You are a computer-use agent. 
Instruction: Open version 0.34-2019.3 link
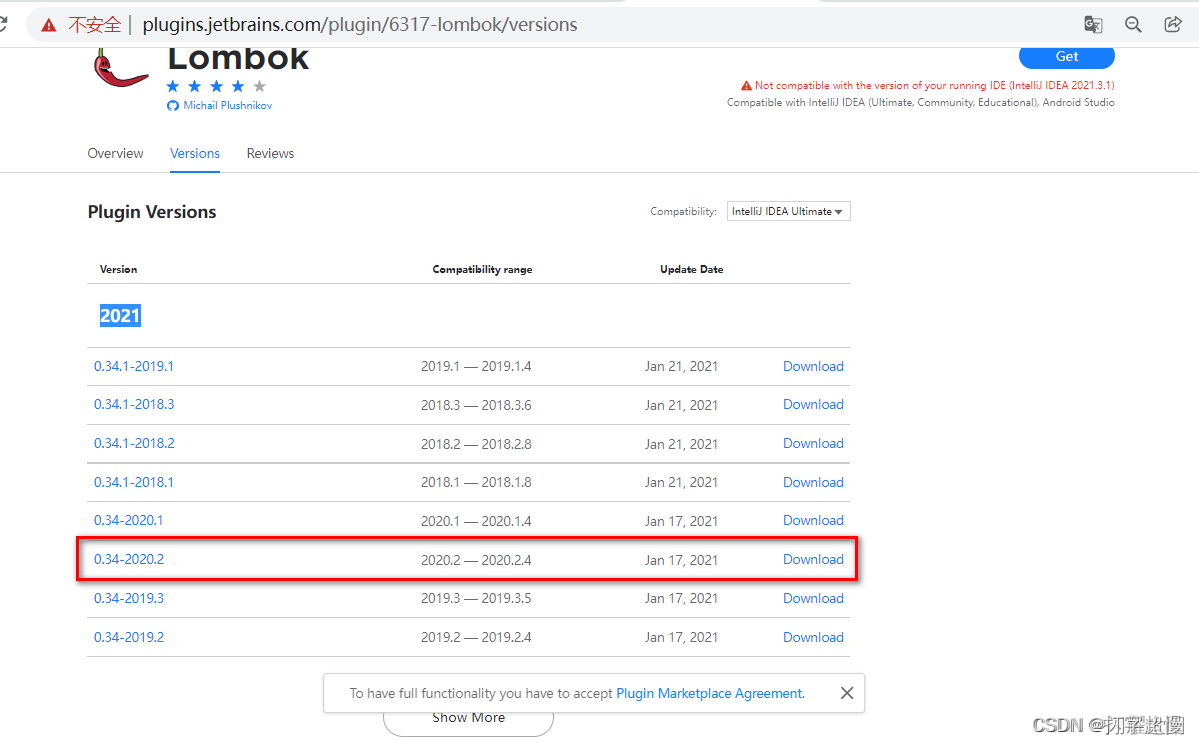tap(128, 599)
